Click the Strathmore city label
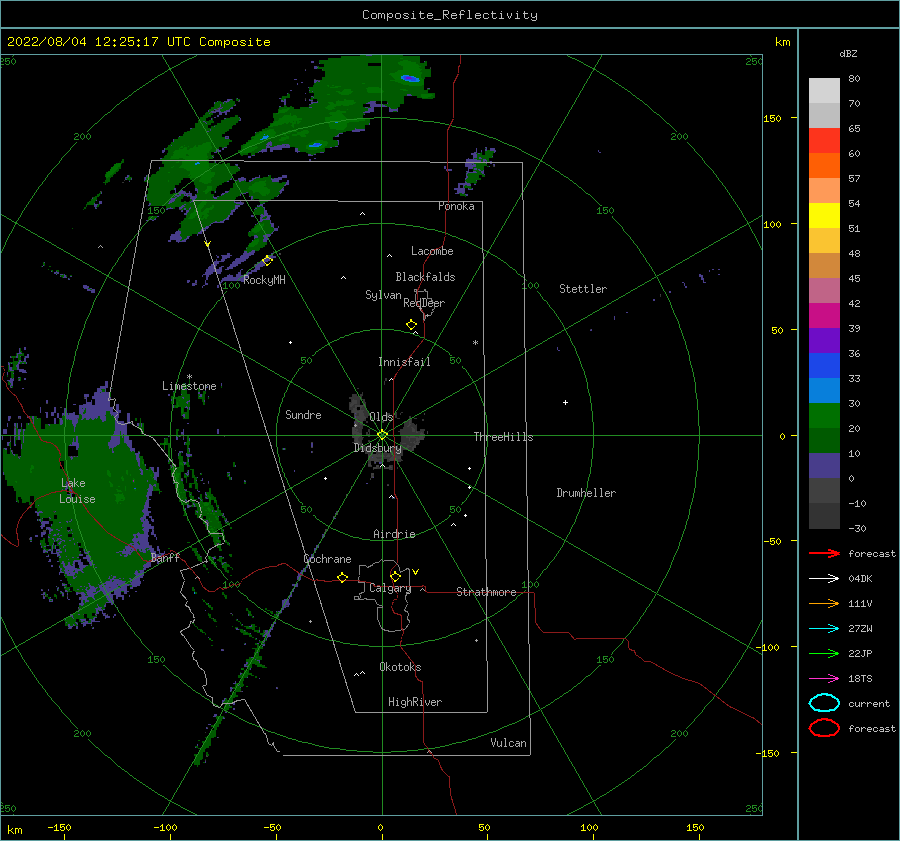This screenshot has height=841, width=900. tap(486, 592)
